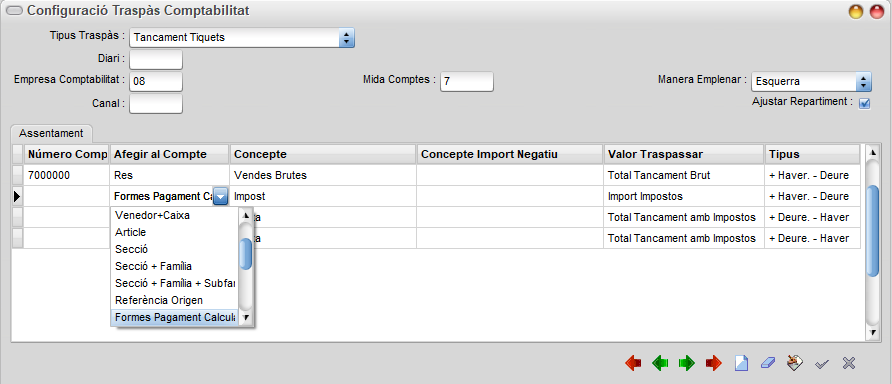Close window with red button
This screenshot has height=384, width=892.
coord(877,11)
